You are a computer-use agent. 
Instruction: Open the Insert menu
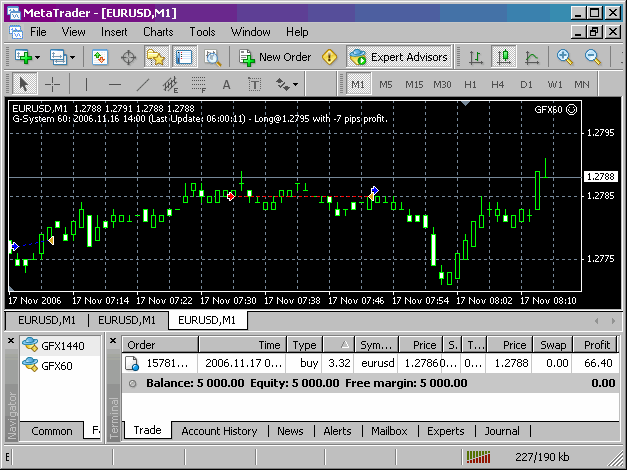tap(114, 32)
